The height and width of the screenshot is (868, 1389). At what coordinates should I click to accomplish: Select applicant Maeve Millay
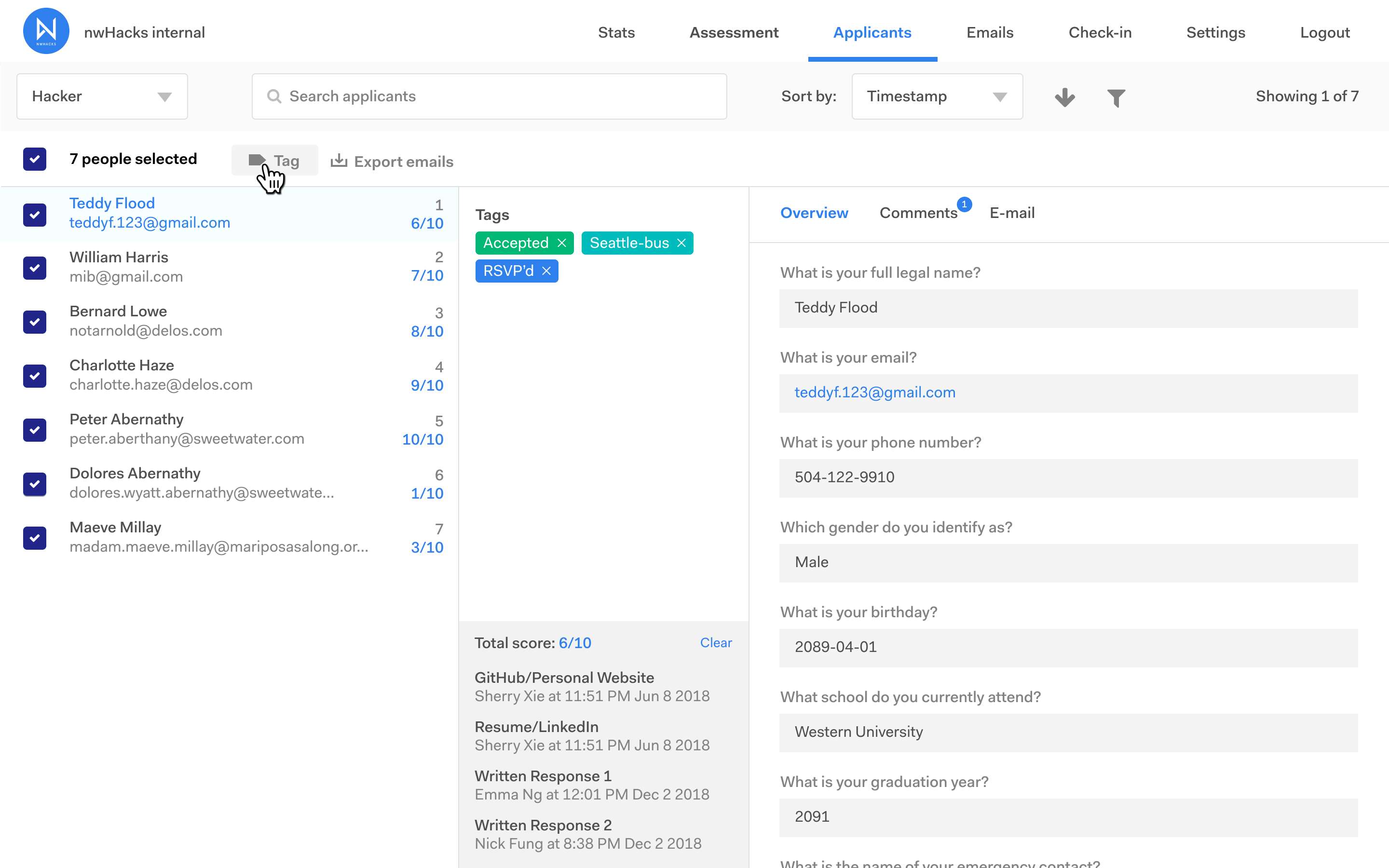pyautogui.click(x=230, y=537)
